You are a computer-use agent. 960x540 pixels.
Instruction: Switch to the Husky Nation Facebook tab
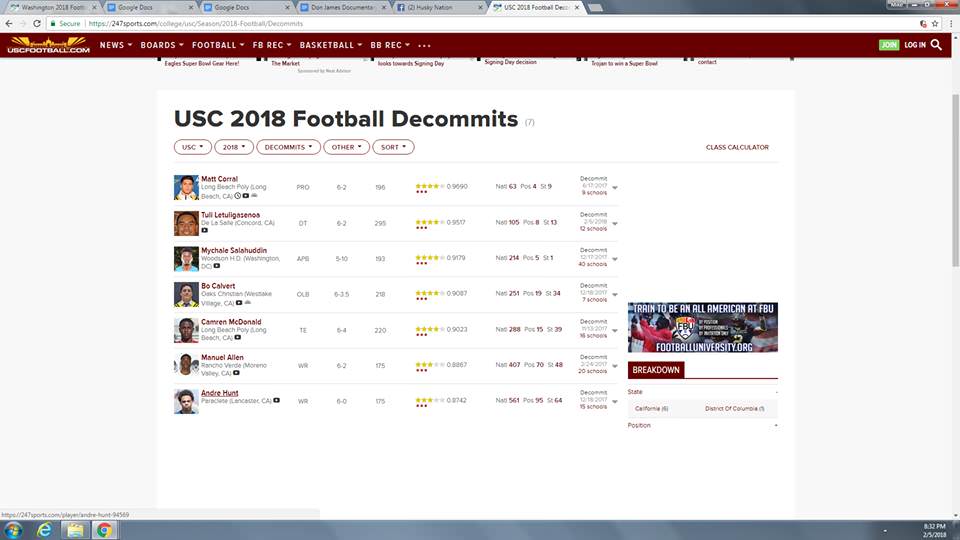(438, 7)
